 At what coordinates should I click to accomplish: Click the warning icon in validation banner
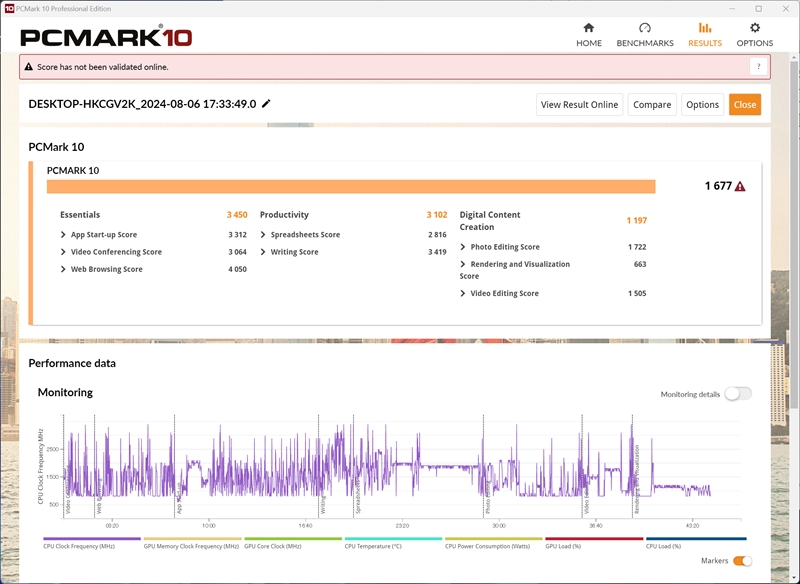29,67
